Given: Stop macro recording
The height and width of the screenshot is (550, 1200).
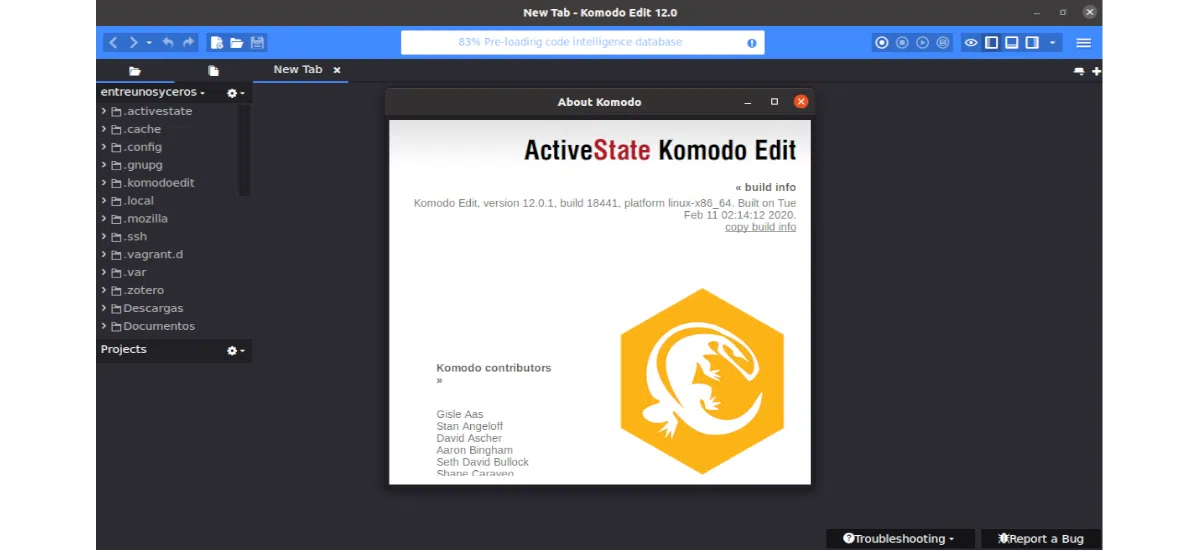Looking at the screenshot, I should coord(902,43).
